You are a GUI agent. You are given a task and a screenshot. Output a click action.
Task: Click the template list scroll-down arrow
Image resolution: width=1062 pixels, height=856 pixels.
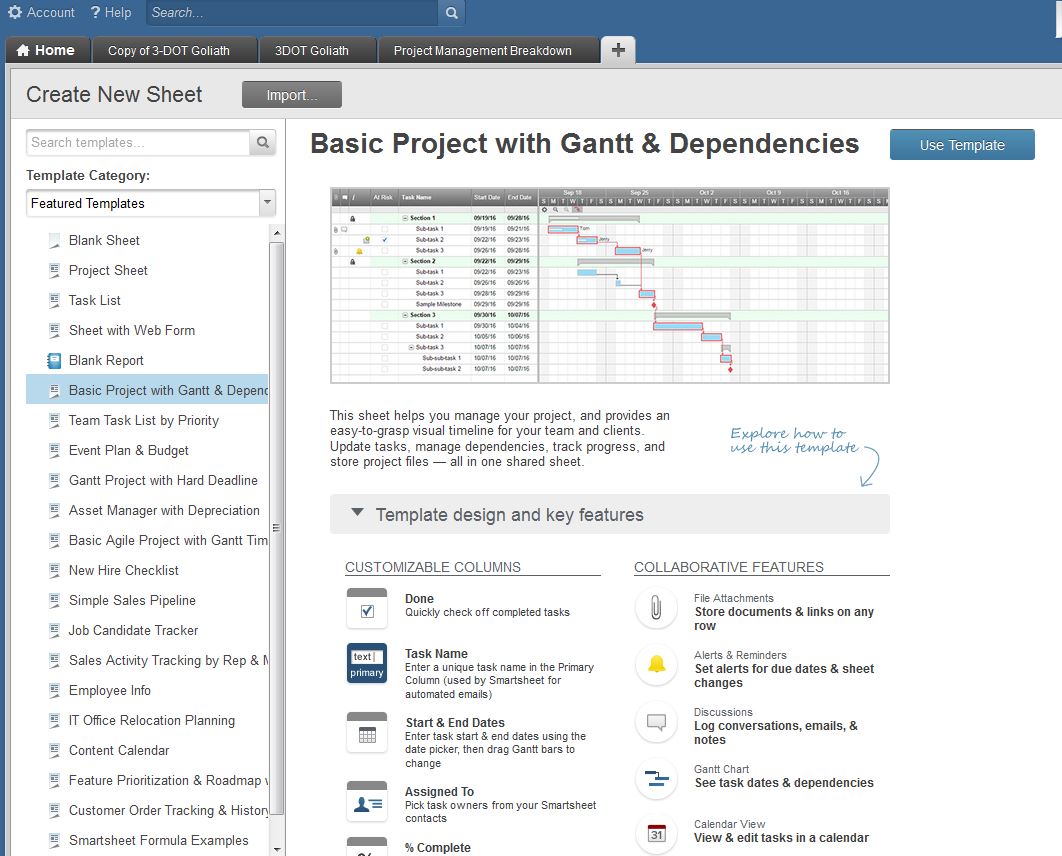276,849
